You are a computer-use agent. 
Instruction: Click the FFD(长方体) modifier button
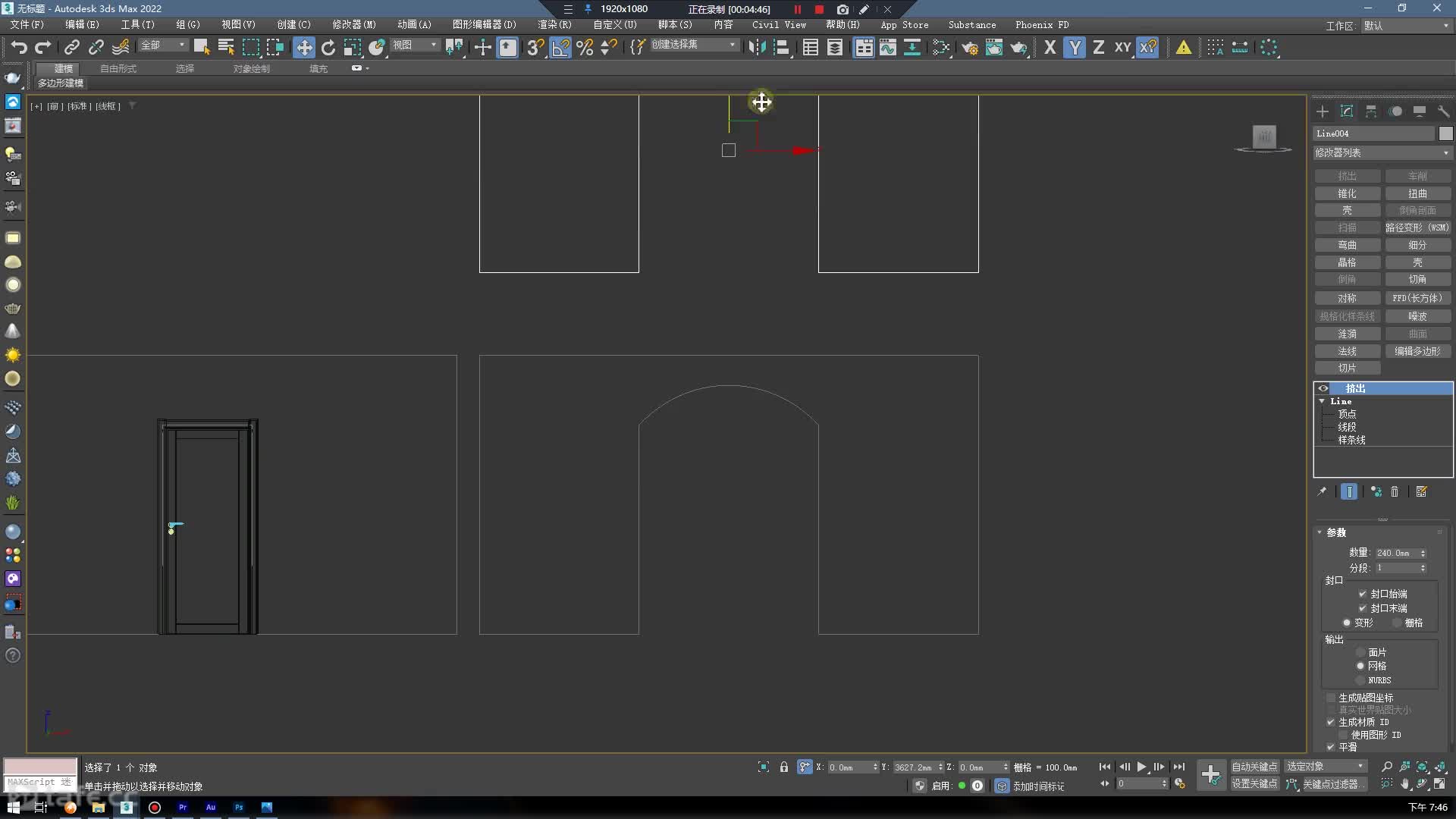pos(1417,298)
